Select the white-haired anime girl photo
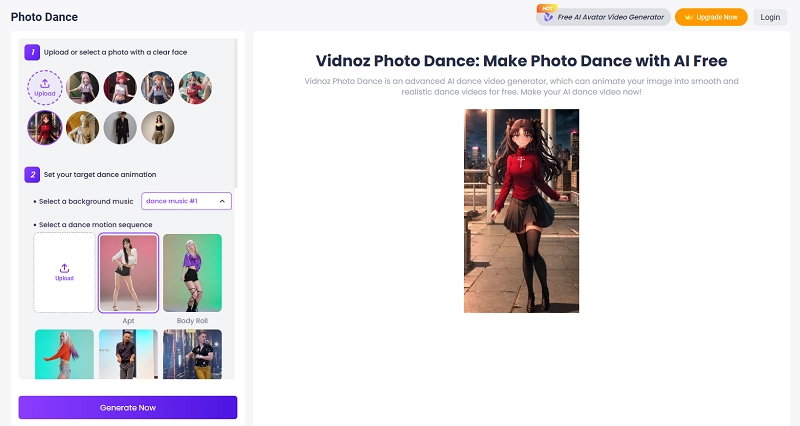 point(83,88)
